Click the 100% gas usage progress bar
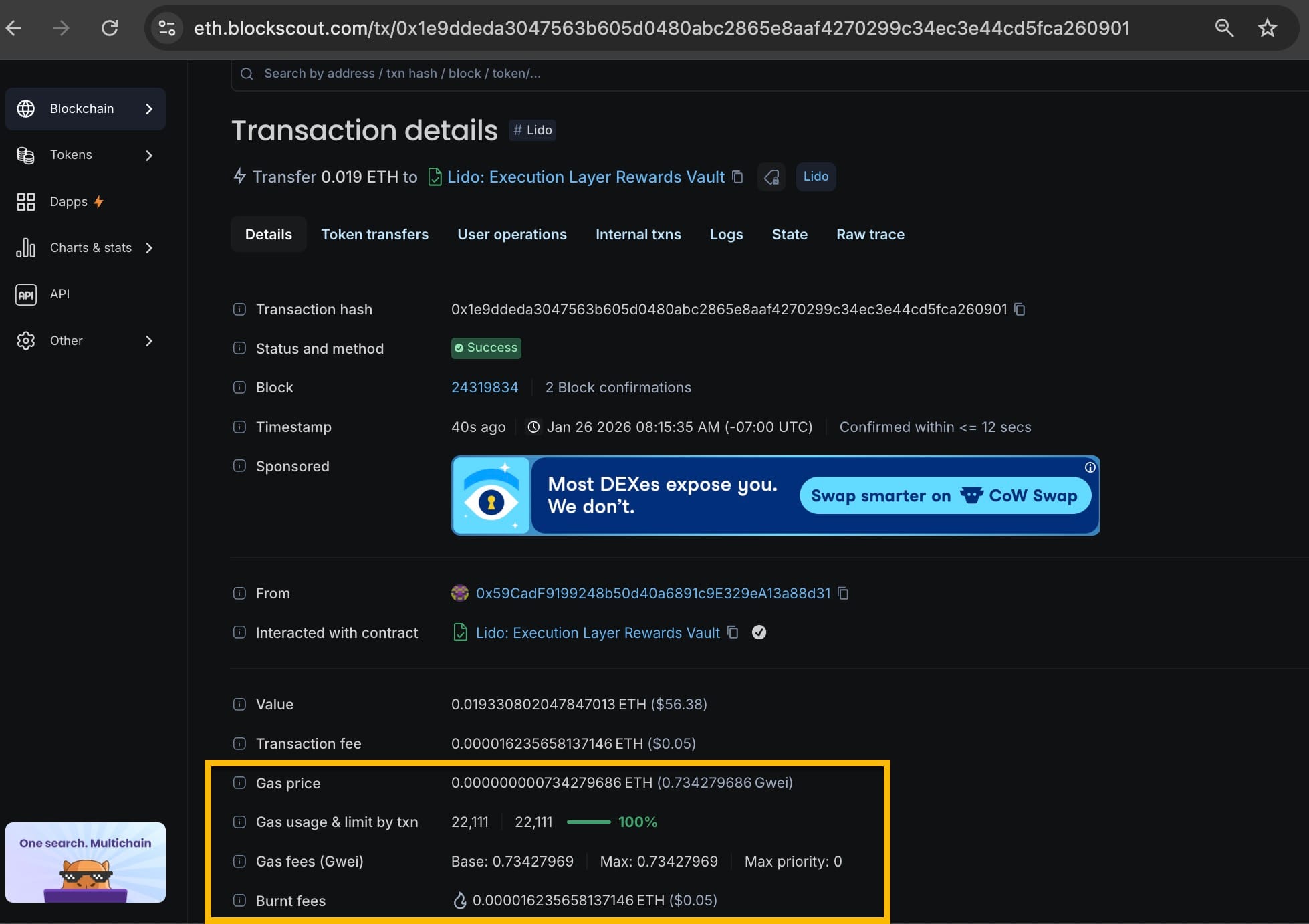The image size is (1309, 924). 588,822
